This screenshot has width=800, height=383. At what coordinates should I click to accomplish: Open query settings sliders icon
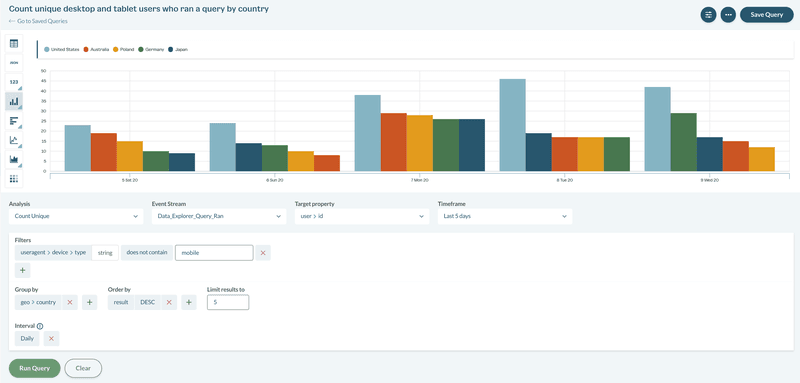[708, 15]
